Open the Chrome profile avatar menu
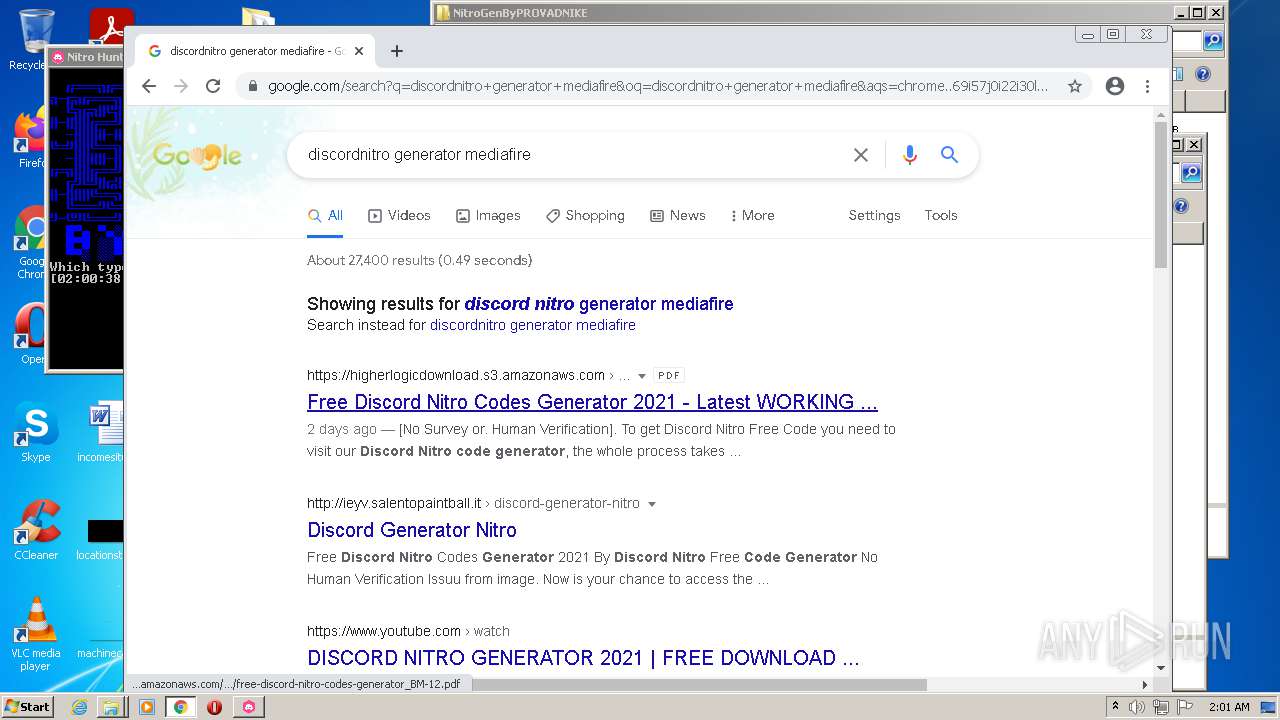 click(x=1115, y=86)
